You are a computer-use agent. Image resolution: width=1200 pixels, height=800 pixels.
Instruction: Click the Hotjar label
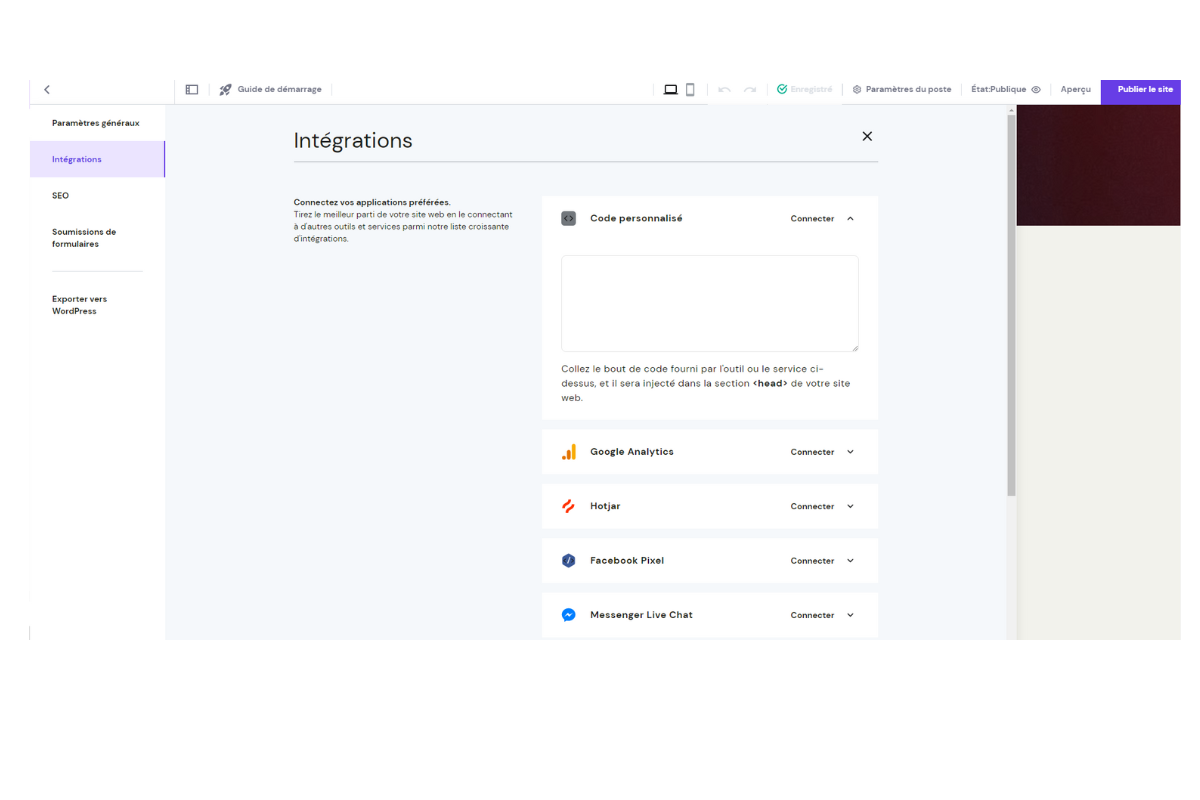(x=605, y=507)
